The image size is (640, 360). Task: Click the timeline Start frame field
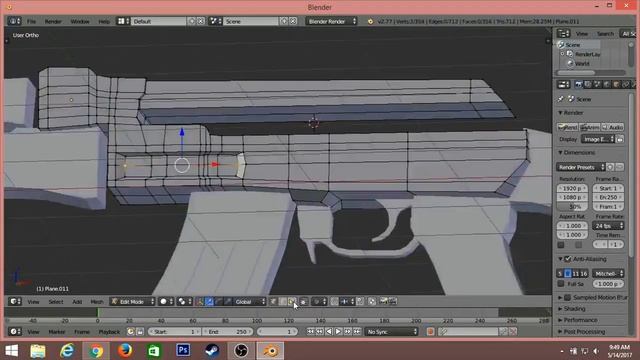pos(174,332)
